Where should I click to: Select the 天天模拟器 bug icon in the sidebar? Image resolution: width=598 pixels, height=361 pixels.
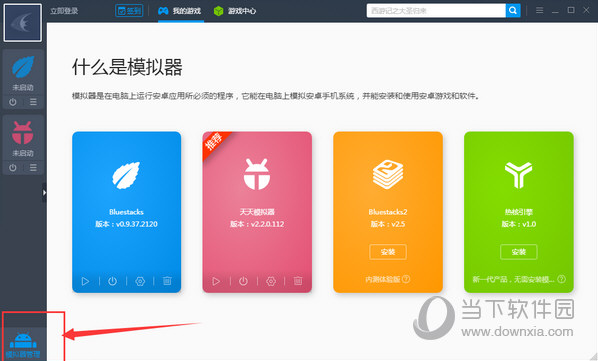coord(23,133)
